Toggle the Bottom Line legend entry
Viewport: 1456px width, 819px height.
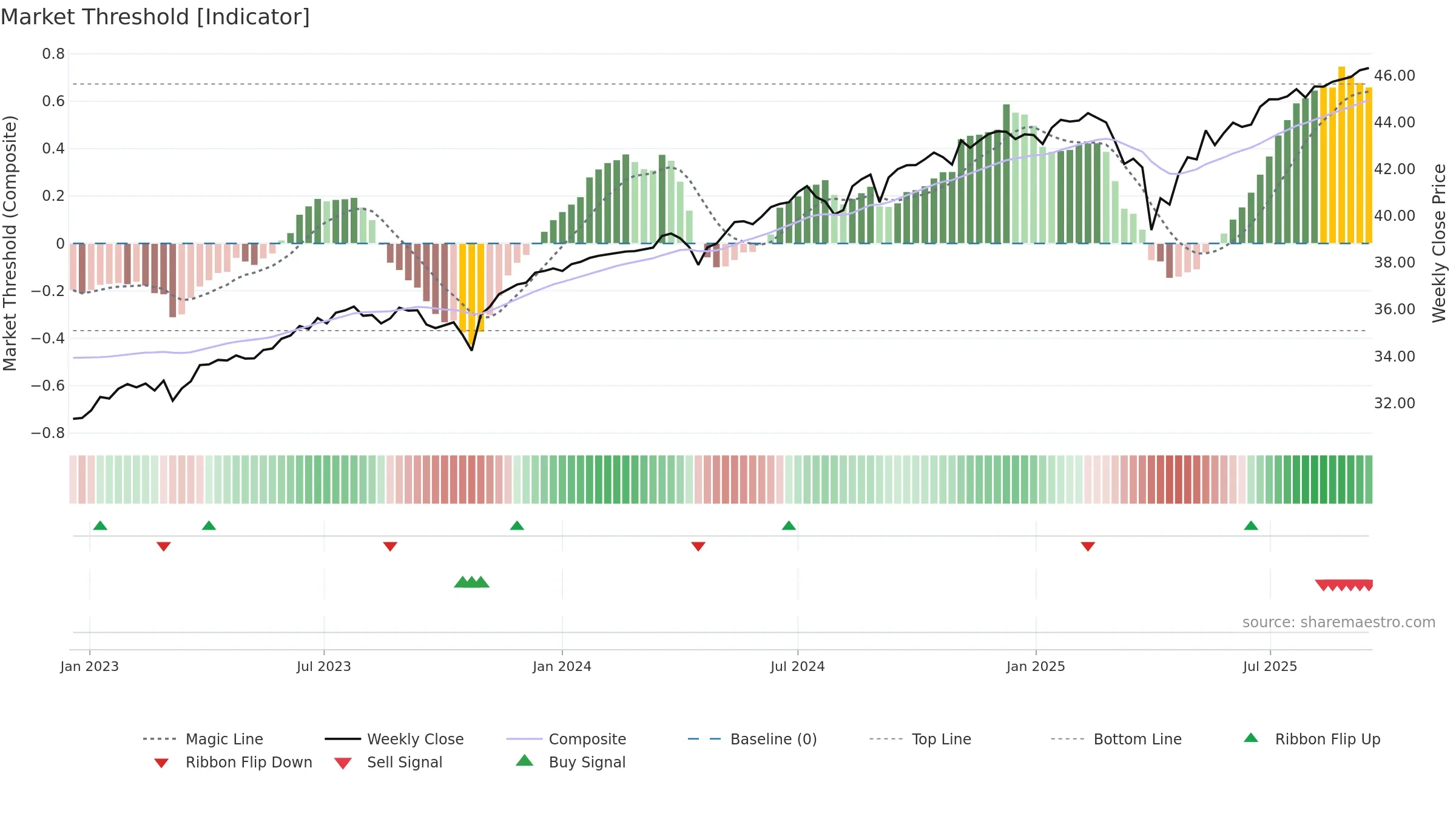coord(1116,739)
